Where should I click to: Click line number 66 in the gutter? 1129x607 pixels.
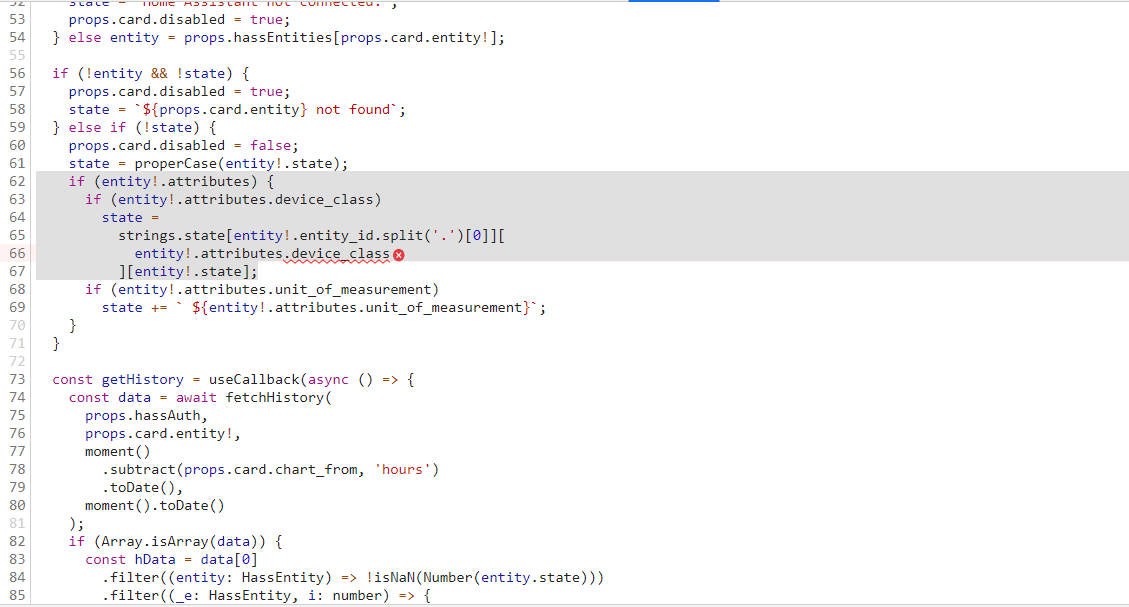[x=16, y=253]
